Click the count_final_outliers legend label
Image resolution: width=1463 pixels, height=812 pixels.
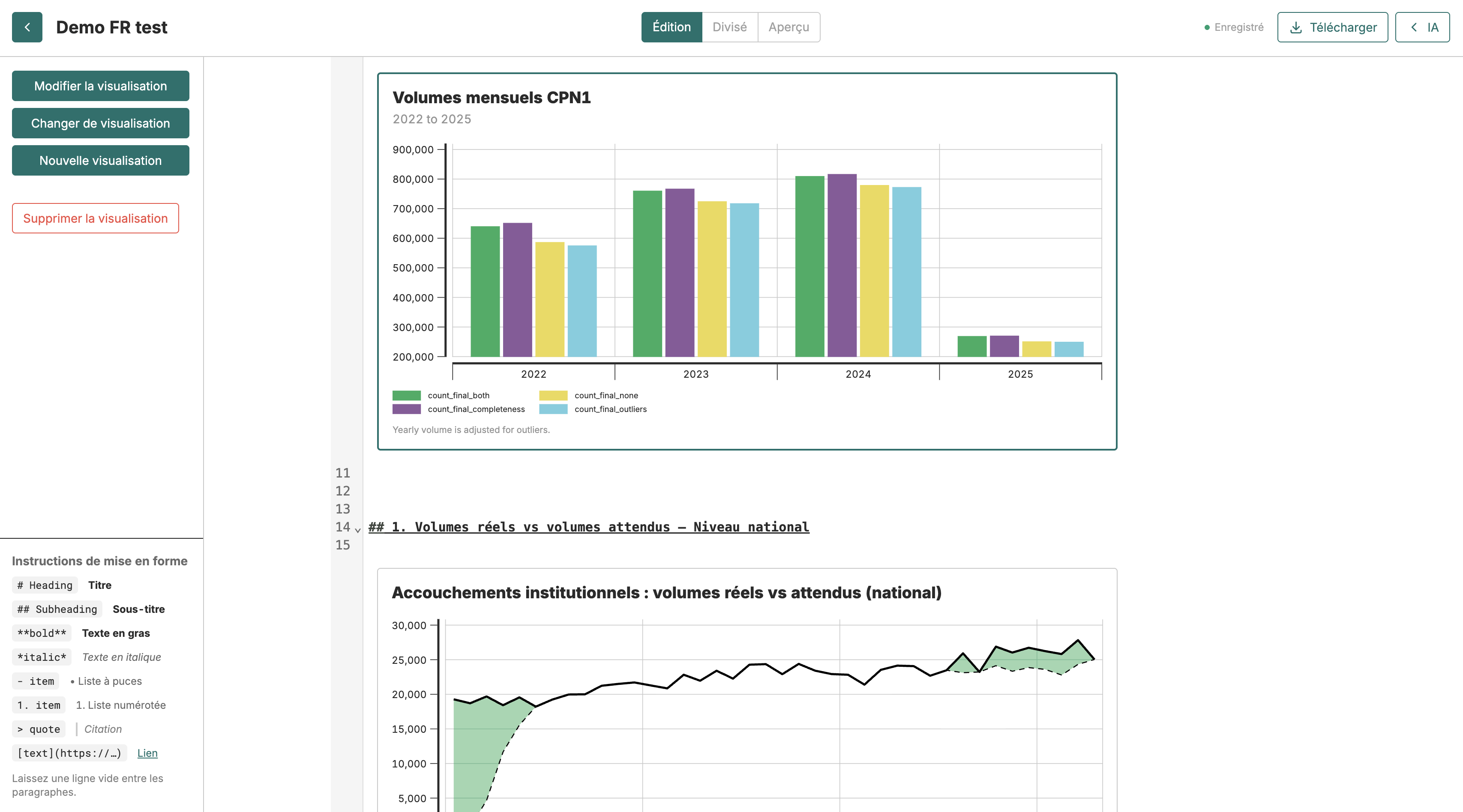[x=611, y=409]
